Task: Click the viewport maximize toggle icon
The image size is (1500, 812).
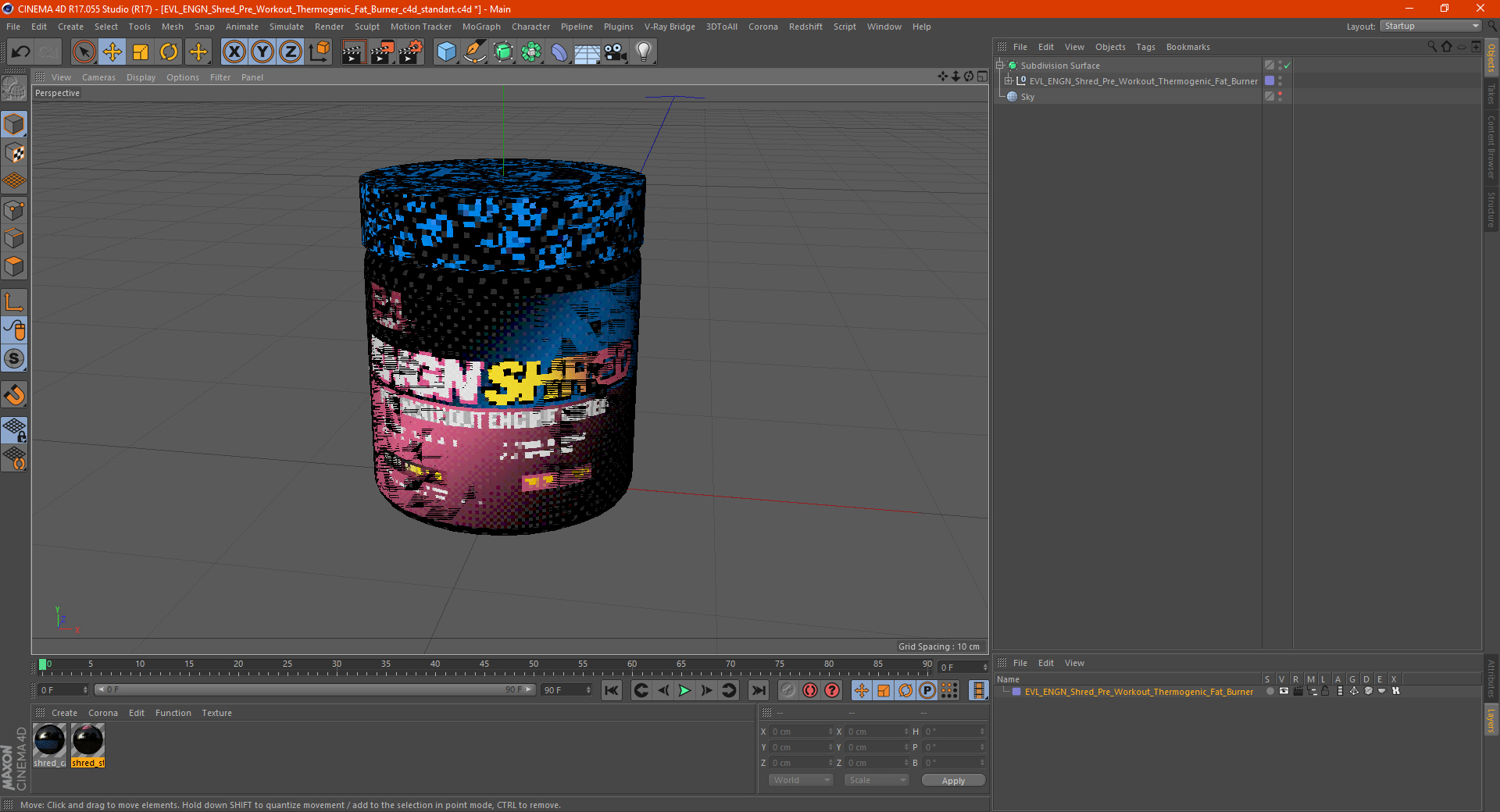Action: 982,77
